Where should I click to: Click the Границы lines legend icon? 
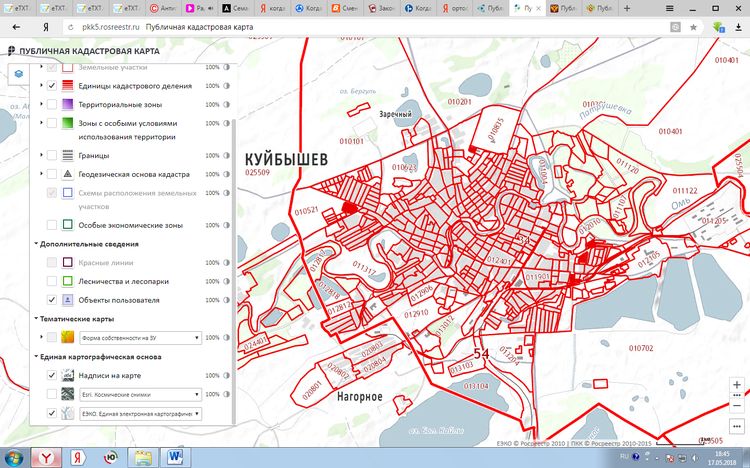pos(67,156)
